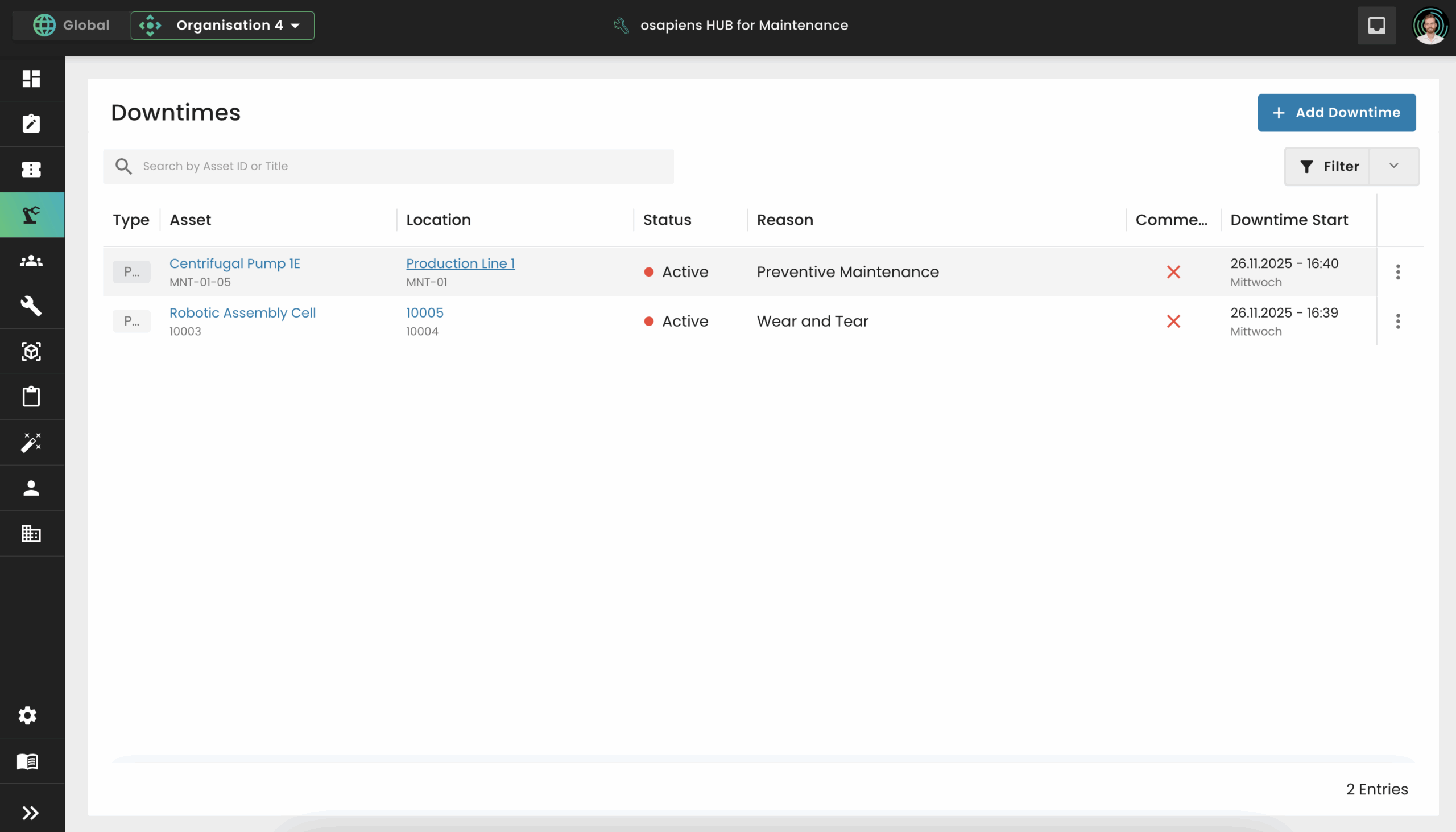This screenshot has width=1456, height=832.
Task: Open the teams group icon in sidebar
Action: pos(31,261)
